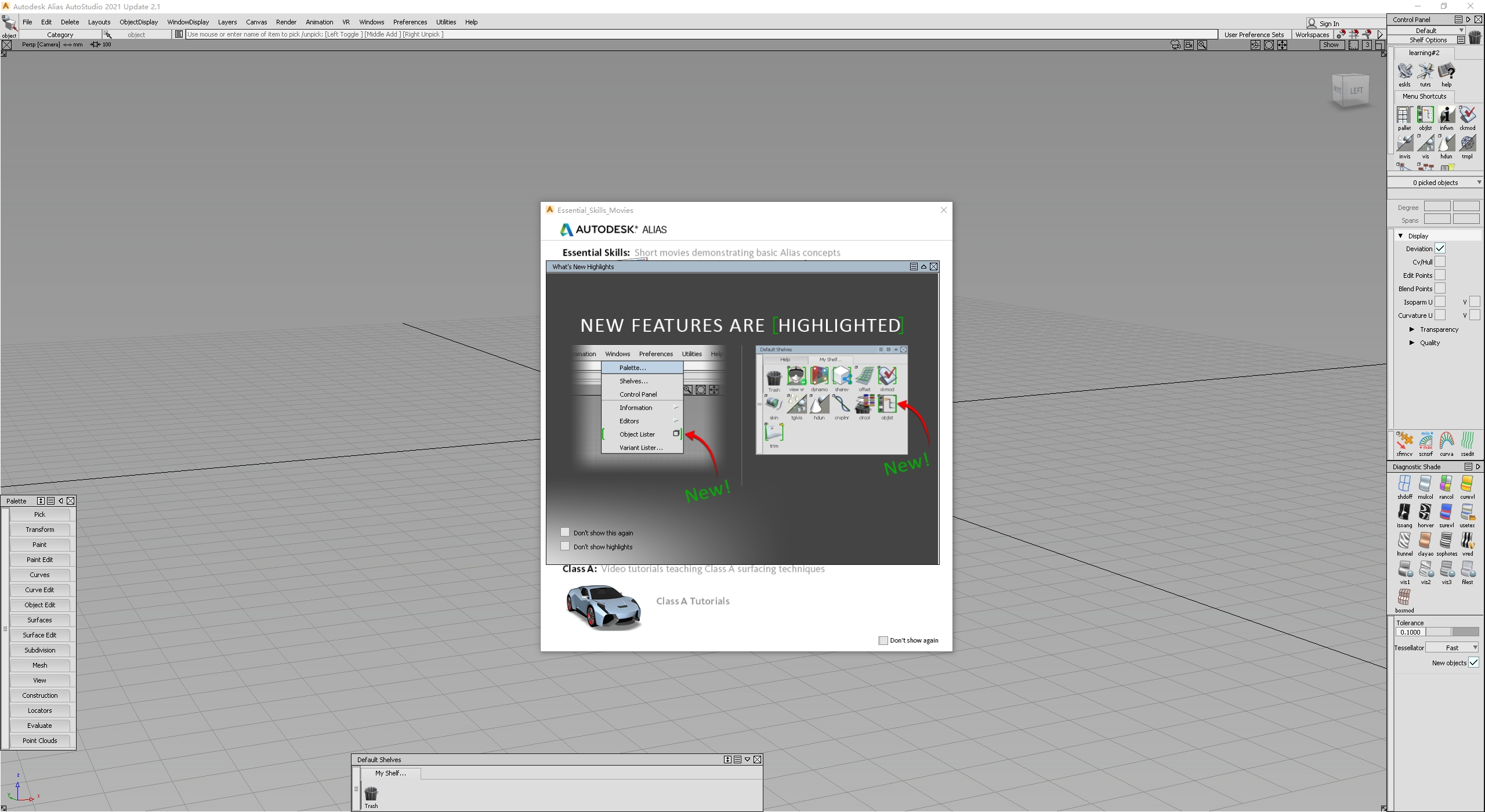Apply the mulcol diagnostic shade
The height and width of the screenshot is (812, 1485).
(1425, 484)
